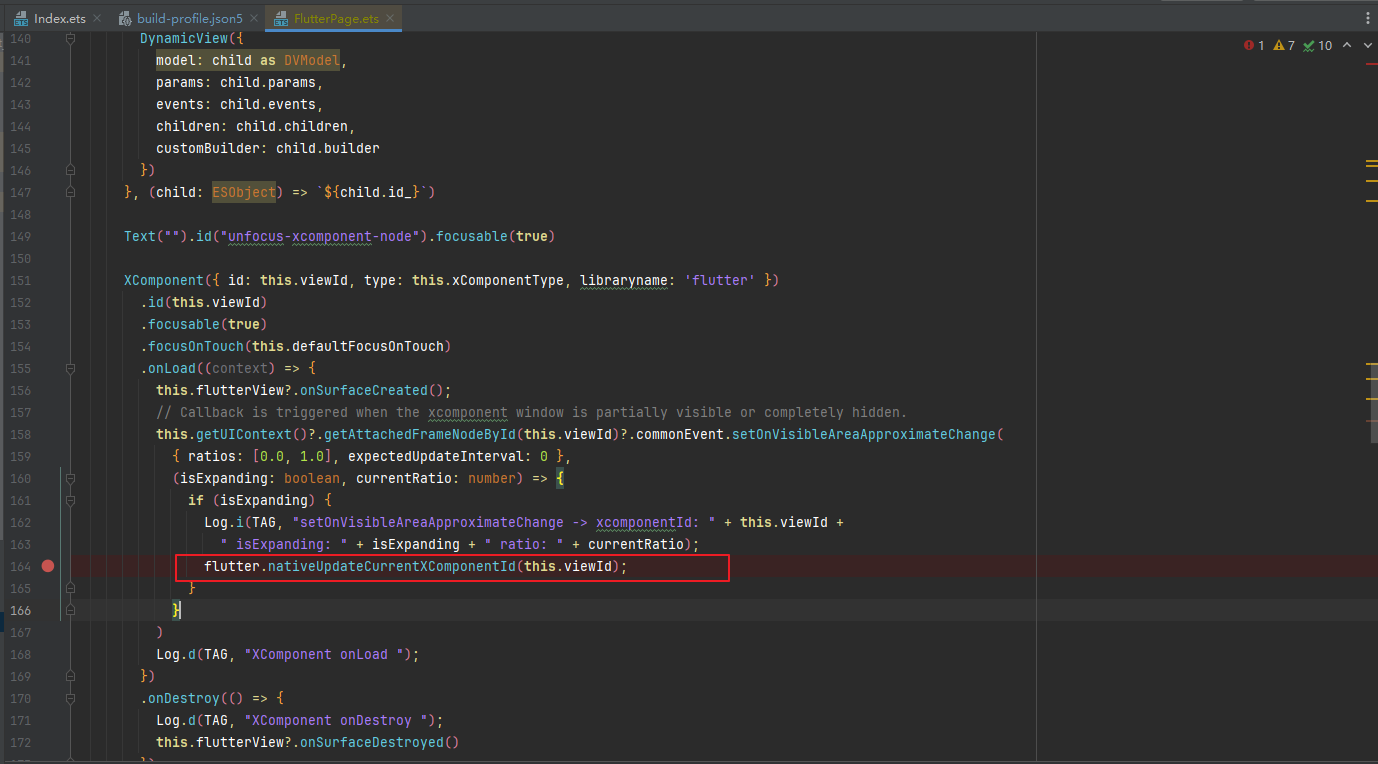Viewport: 1378px width, 764px height.
Task: Click the yellow warning count indicator
Action: coord(1284,45)
